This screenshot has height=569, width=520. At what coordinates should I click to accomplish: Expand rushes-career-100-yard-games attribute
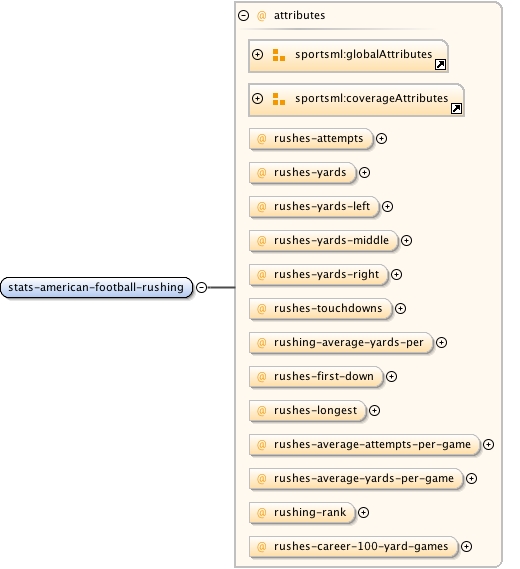pyautogui.click(x=466, y=547)
